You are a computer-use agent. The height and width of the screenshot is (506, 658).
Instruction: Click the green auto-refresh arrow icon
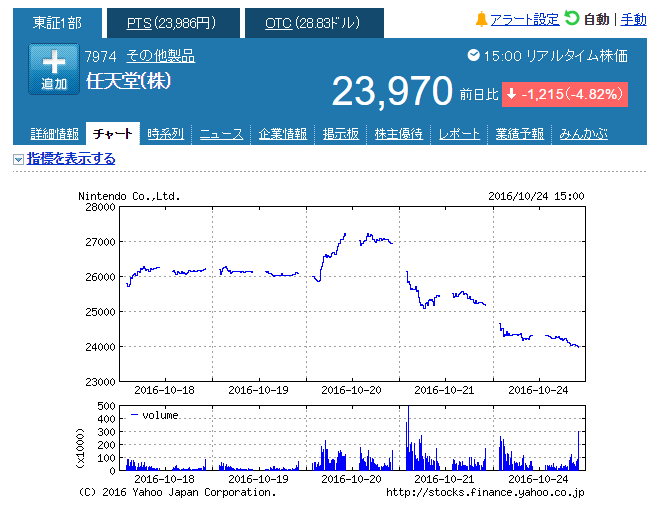(x=572, y=18)
